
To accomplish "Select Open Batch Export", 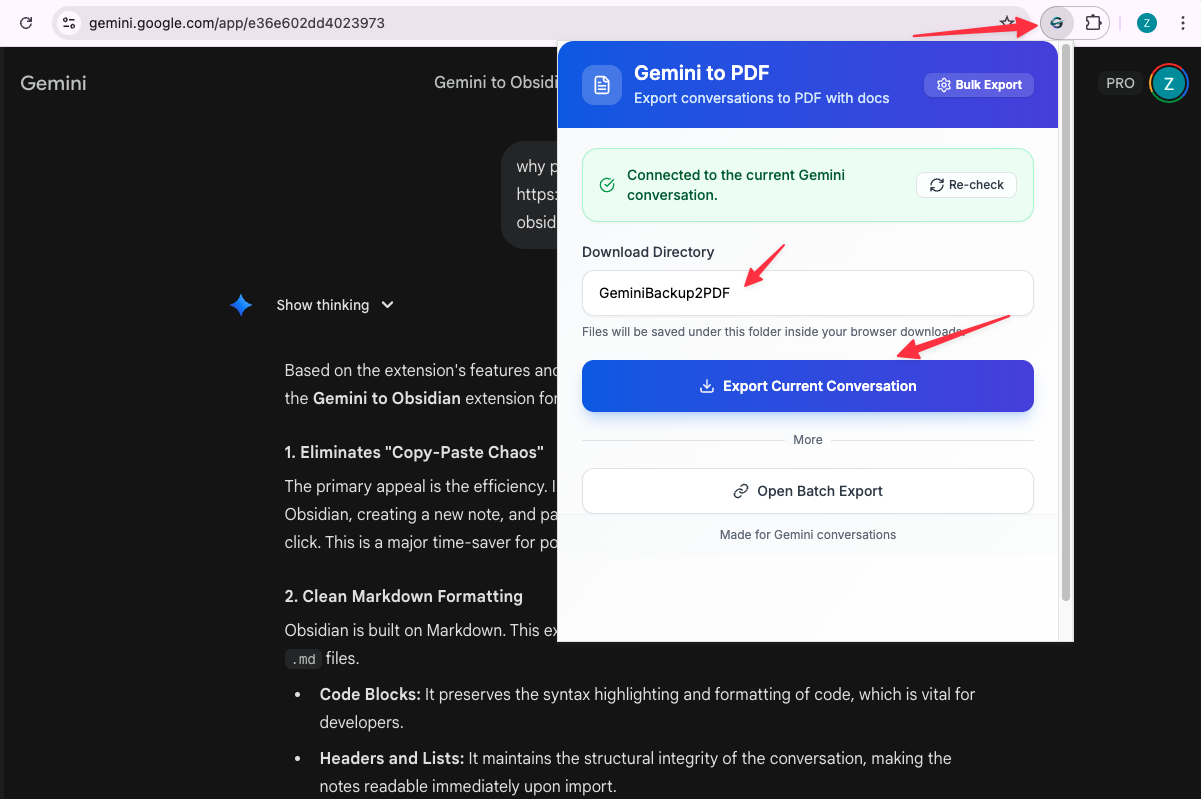I will coord(807,491).
